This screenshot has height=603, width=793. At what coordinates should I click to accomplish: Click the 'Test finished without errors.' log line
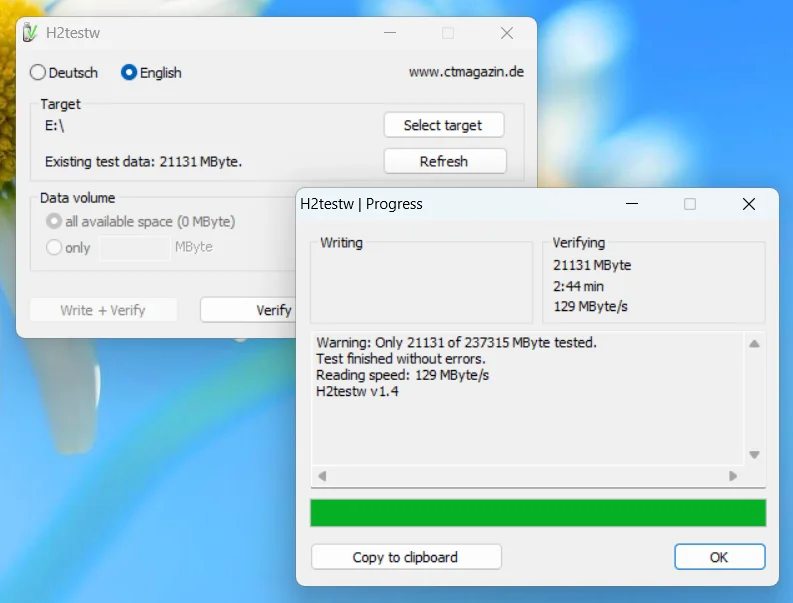tap(401, 359)
